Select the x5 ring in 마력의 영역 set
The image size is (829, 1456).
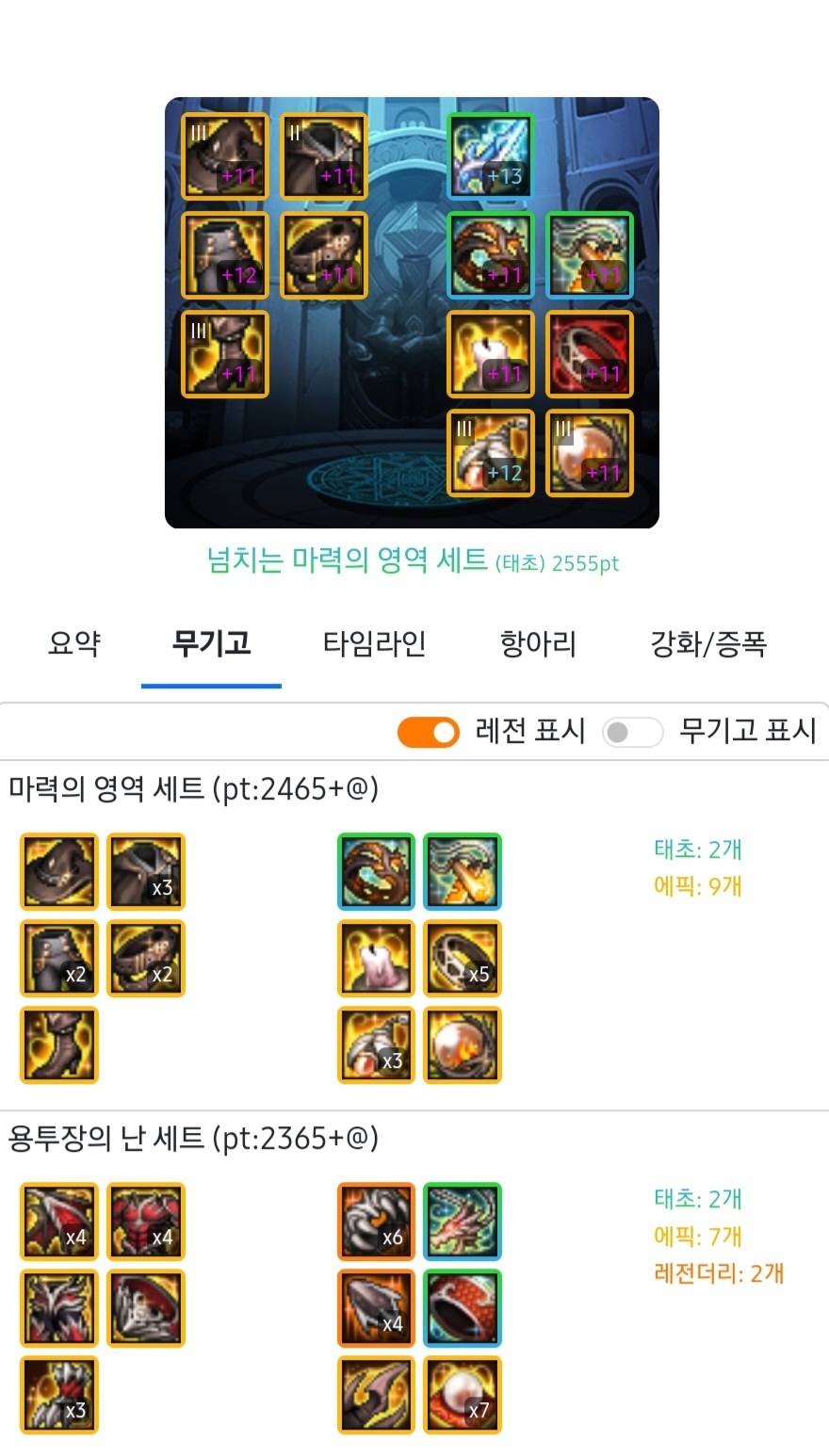463,959
